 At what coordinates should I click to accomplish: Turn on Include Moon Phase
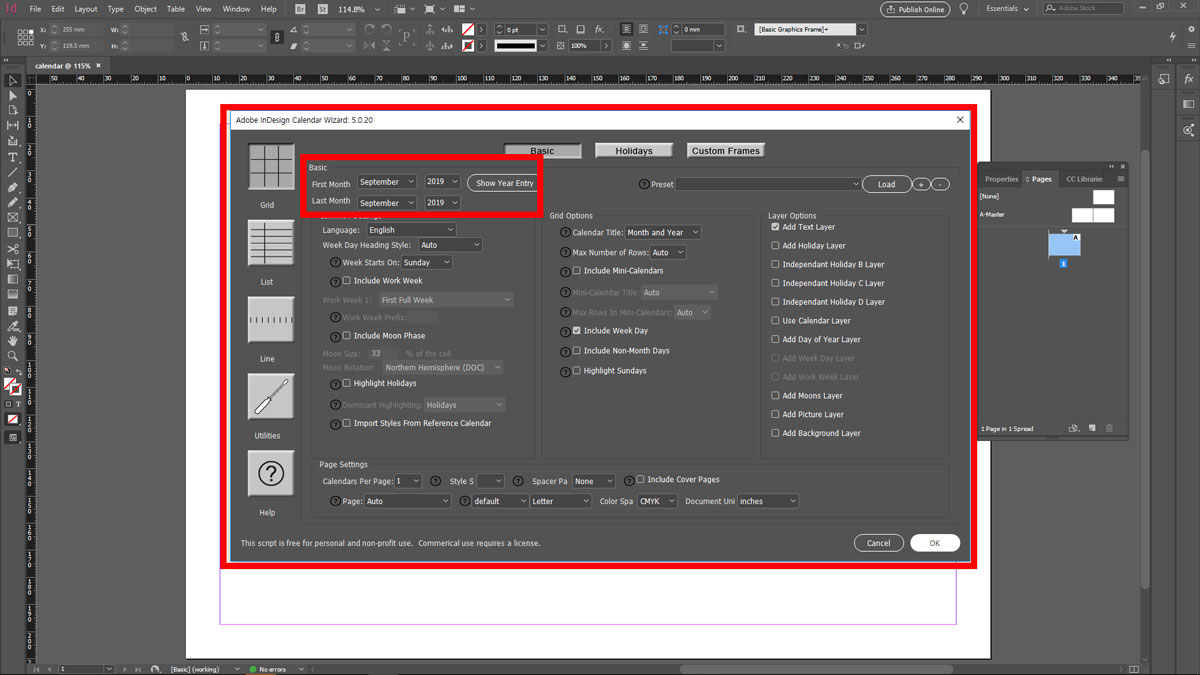[x=347, y=336]
